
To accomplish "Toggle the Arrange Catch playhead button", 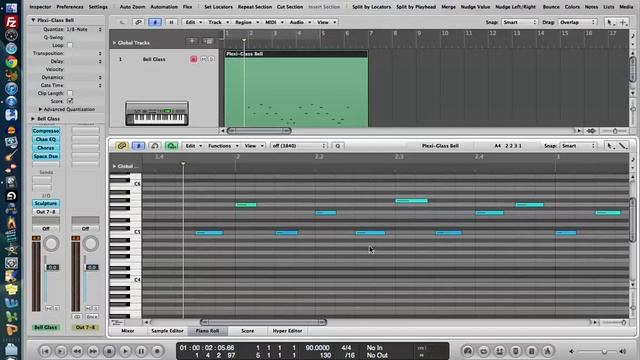I will [x=155, y=22].
